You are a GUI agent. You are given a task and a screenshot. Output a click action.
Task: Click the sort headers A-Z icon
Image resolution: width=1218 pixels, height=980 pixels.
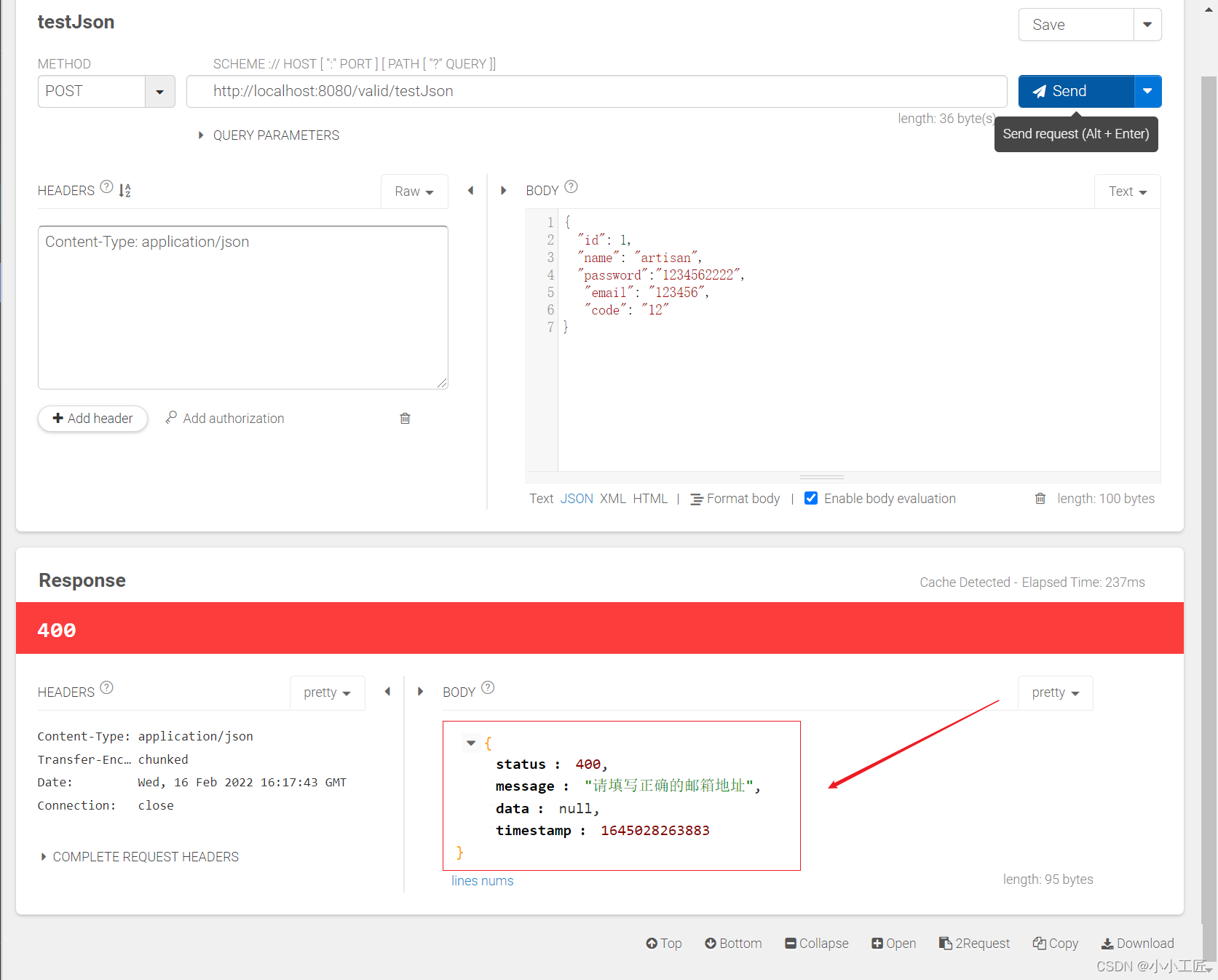[x=125, y=191]
